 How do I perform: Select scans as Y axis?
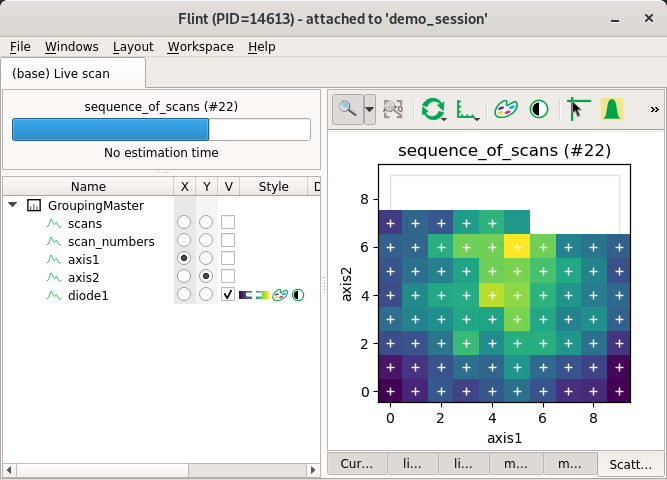(206, 222)
